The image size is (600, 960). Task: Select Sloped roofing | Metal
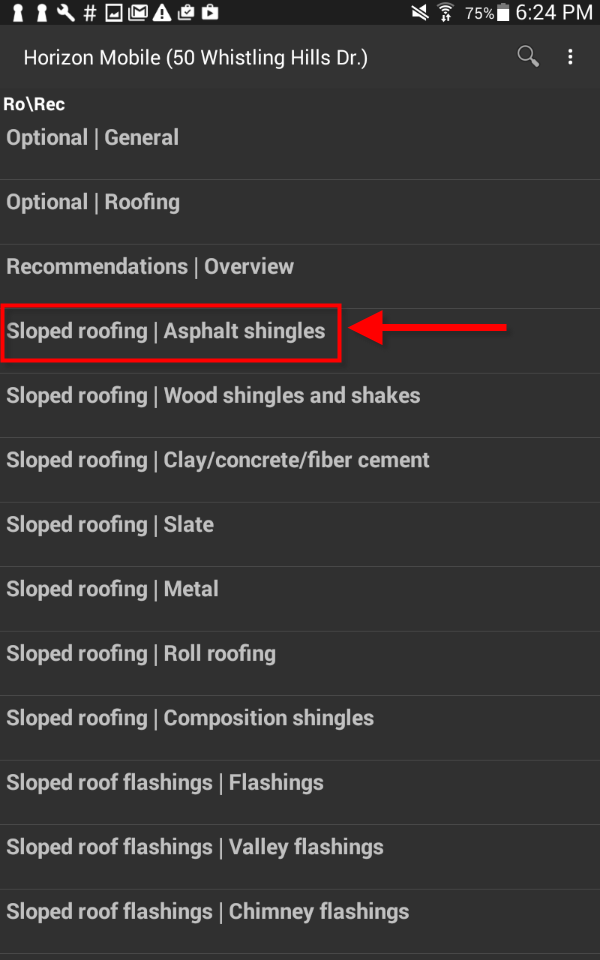point(112,589)
